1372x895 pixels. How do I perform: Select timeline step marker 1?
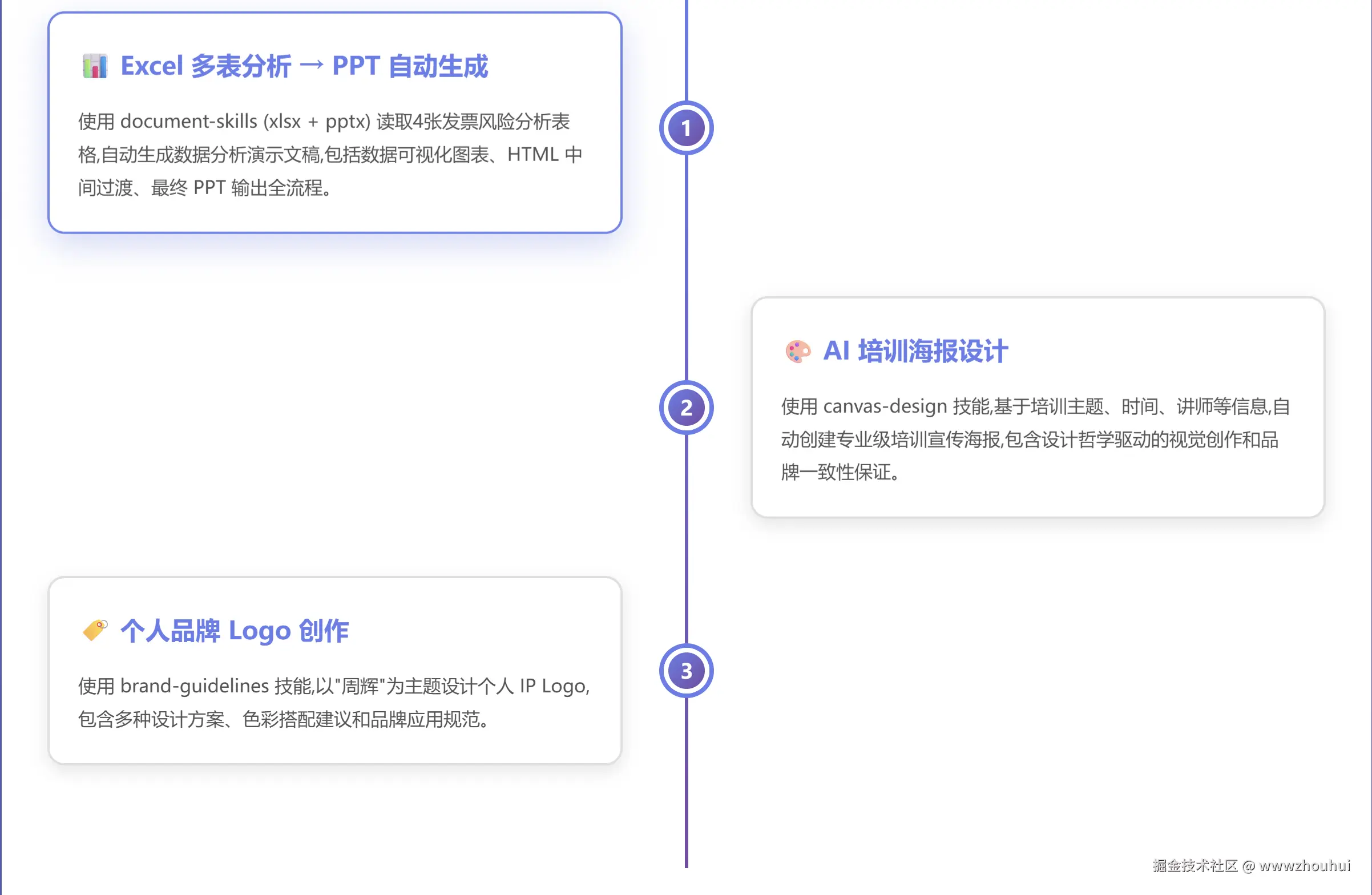[x=686, y=128]
